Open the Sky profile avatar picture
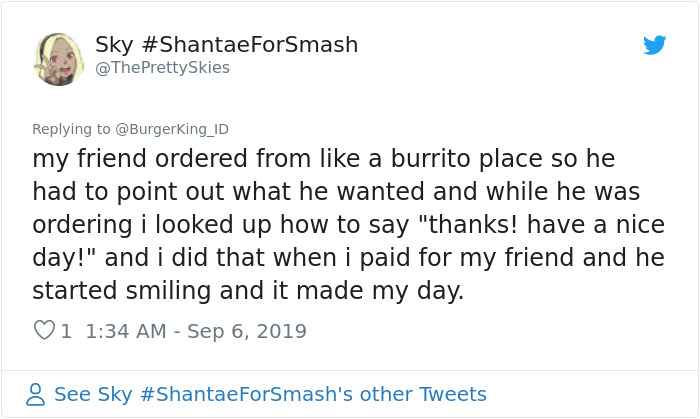This screenshot has width=700, height=419. coord(59,59)
